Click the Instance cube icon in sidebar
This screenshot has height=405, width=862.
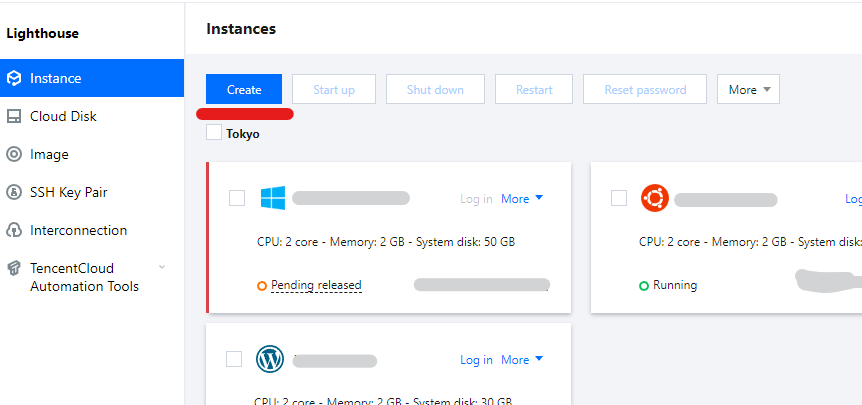[x=14, y=78]
